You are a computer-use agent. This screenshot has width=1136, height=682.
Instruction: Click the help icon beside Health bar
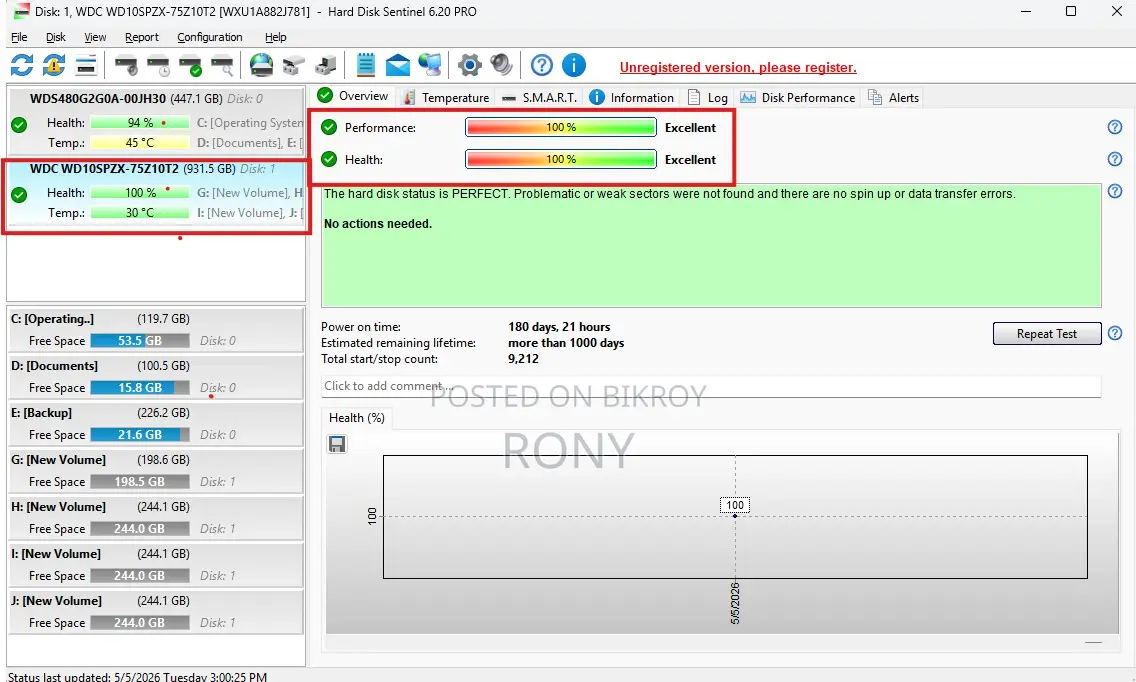(1115, 159)
